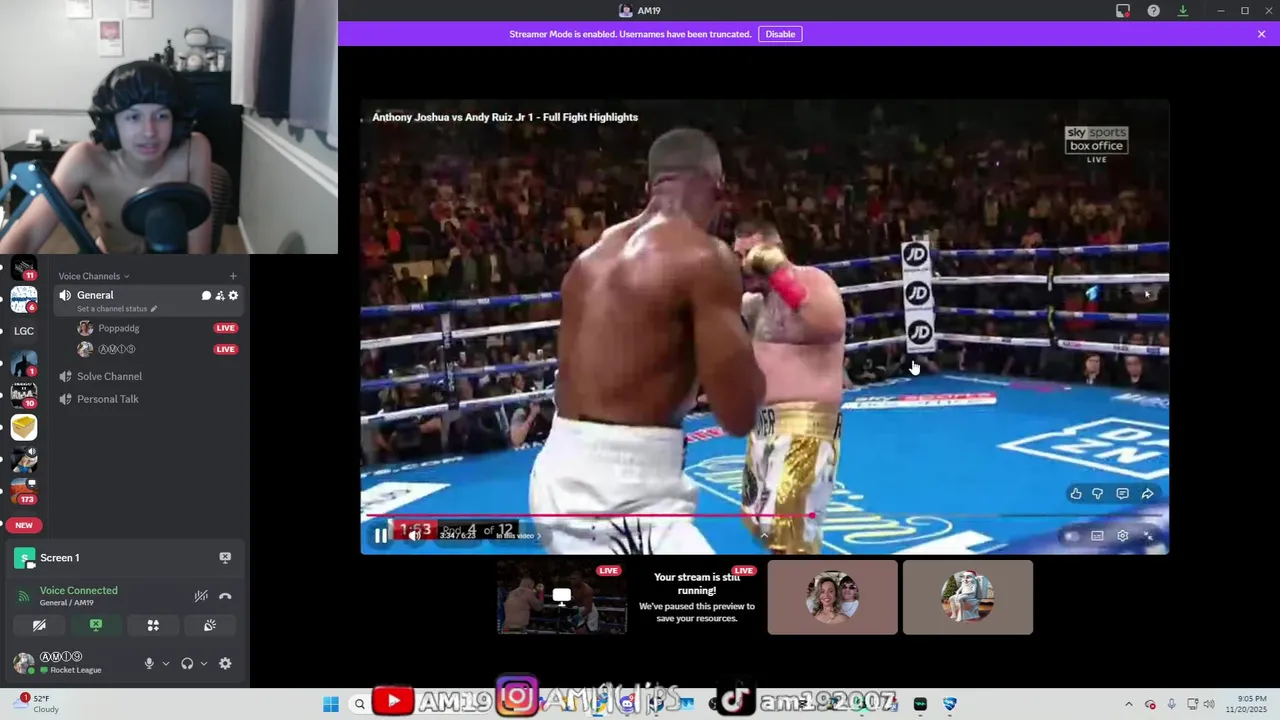Expand 'In this video' chapters chevron

539,536
